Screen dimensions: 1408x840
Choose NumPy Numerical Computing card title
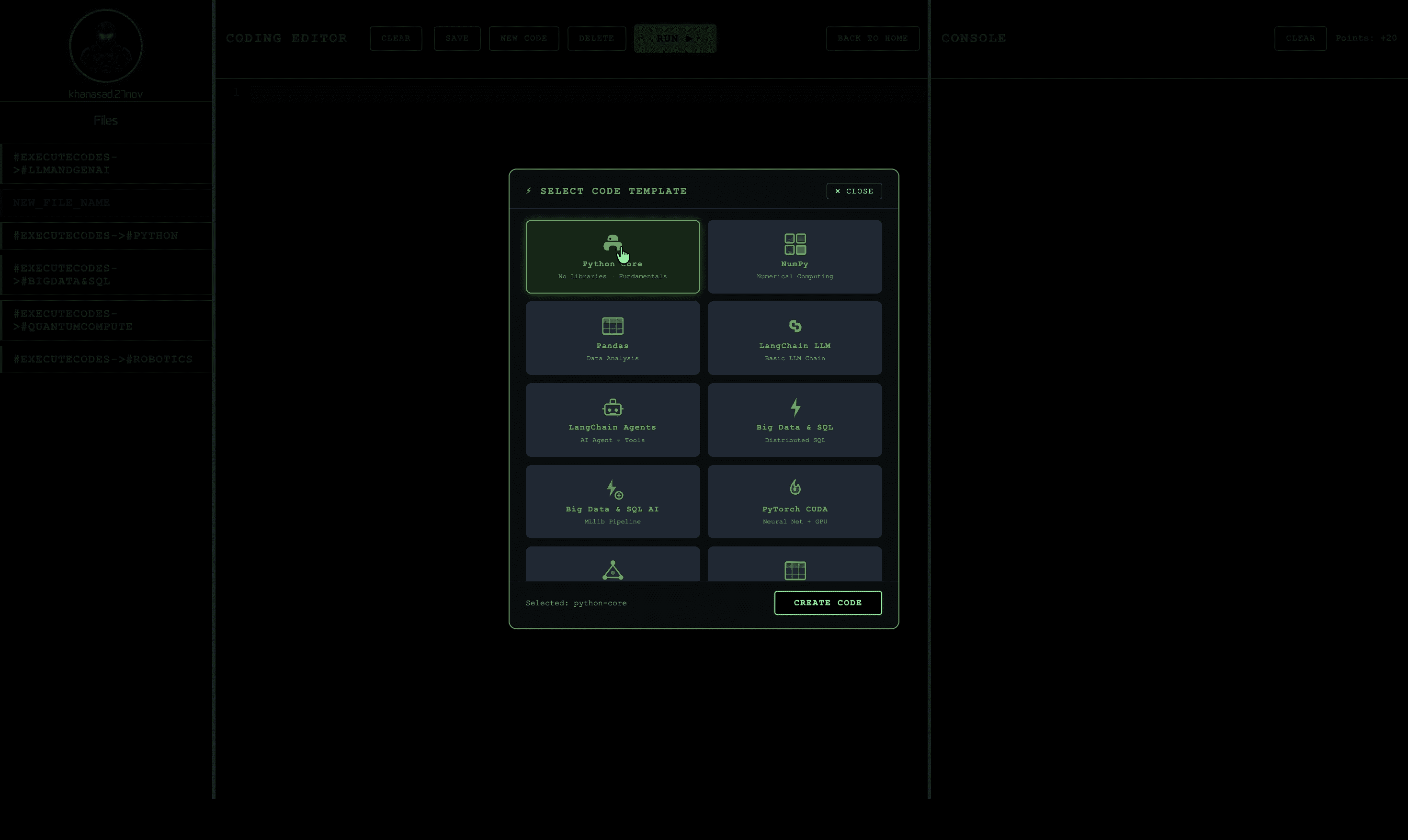pos(795,264)
